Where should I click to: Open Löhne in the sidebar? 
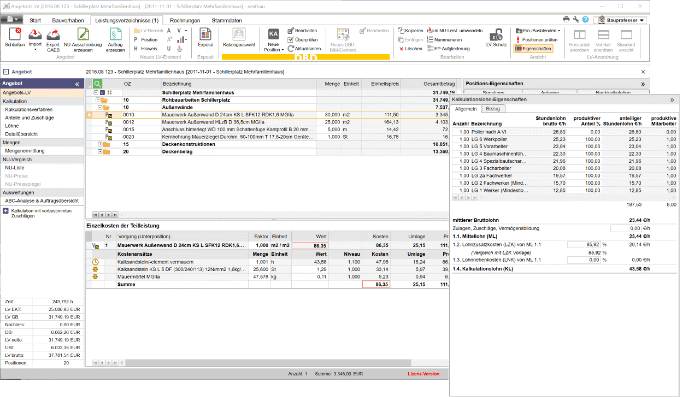pyautogui.click(x=12, y=126)
